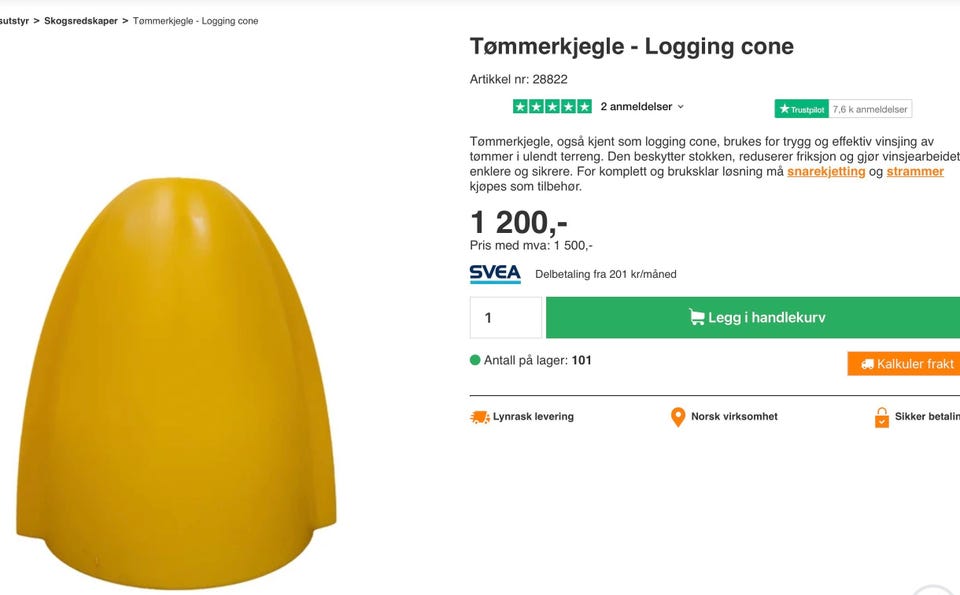This screenshot has width=960, height=595.
Task: Open the yellow logging cone product image
Action: coord(176,383)
